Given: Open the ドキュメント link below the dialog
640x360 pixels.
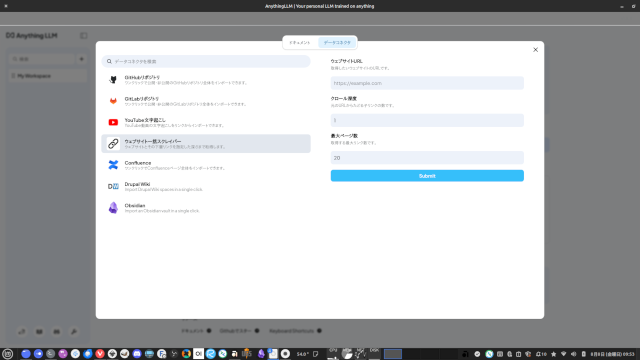Looking at the screenshot, I should (x=196, y=331).
